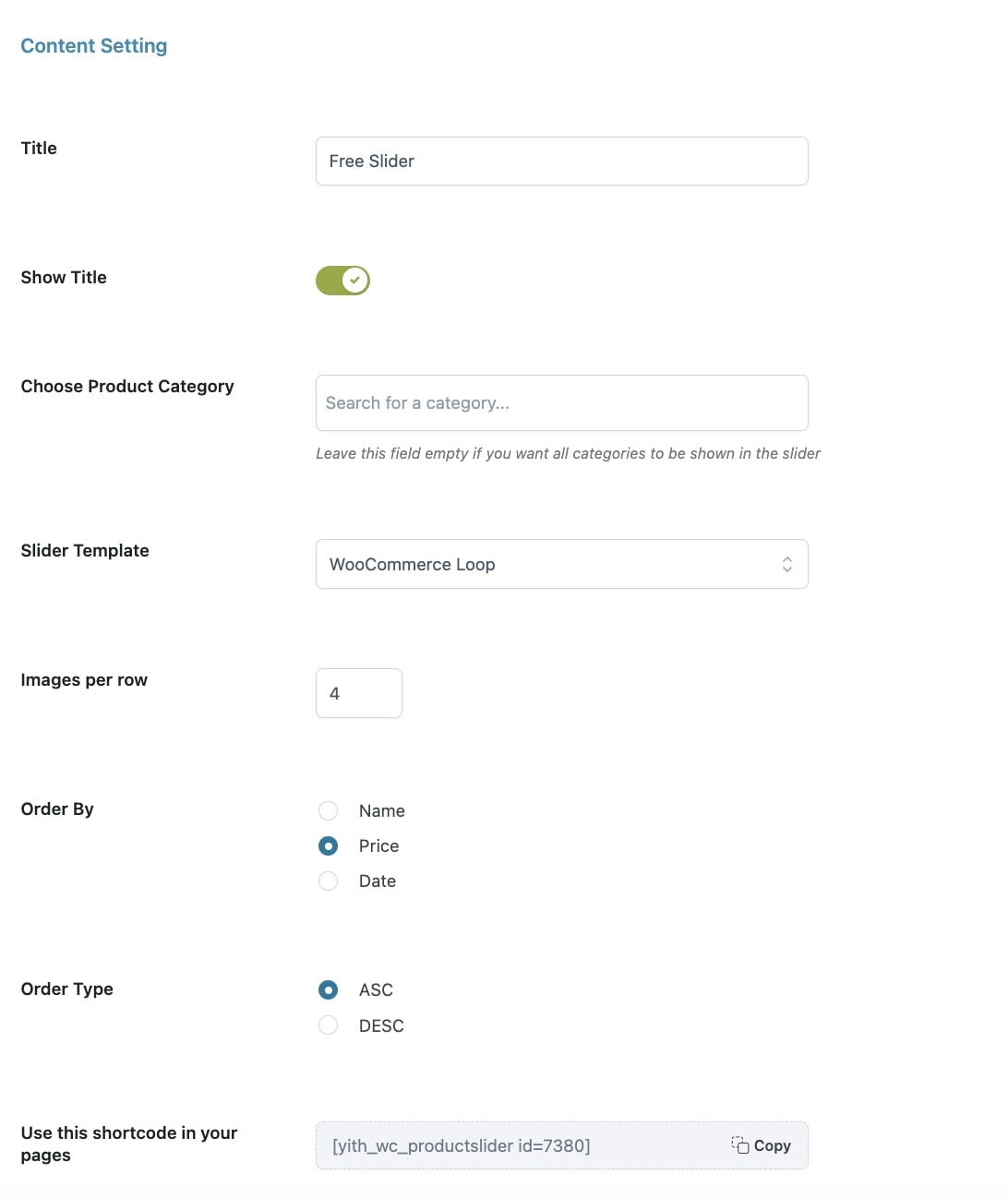
Task: Disable the Show Title toggle switch
Action: 342,281
